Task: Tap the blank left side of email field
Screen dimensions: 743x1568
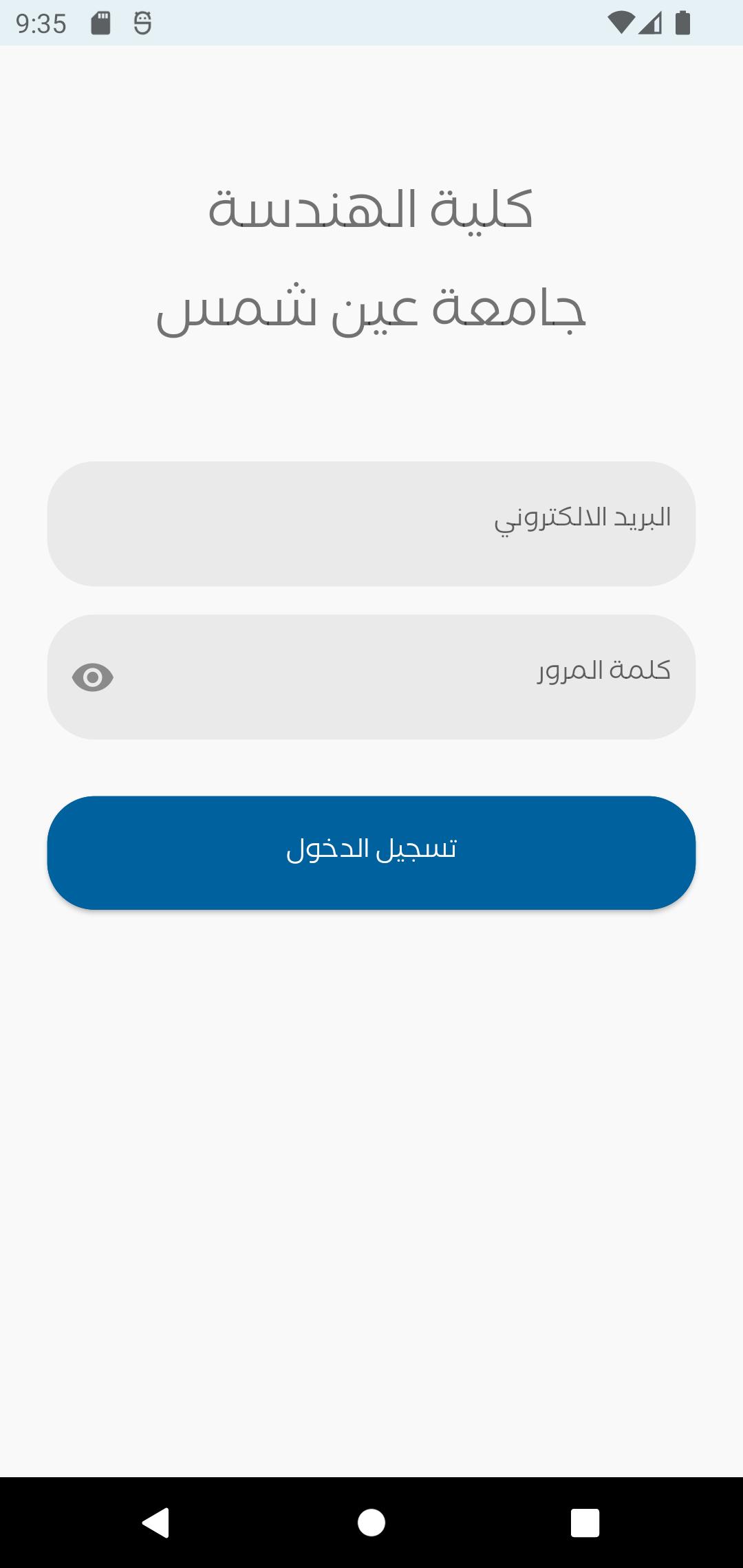Action: (x=206, y=524)
